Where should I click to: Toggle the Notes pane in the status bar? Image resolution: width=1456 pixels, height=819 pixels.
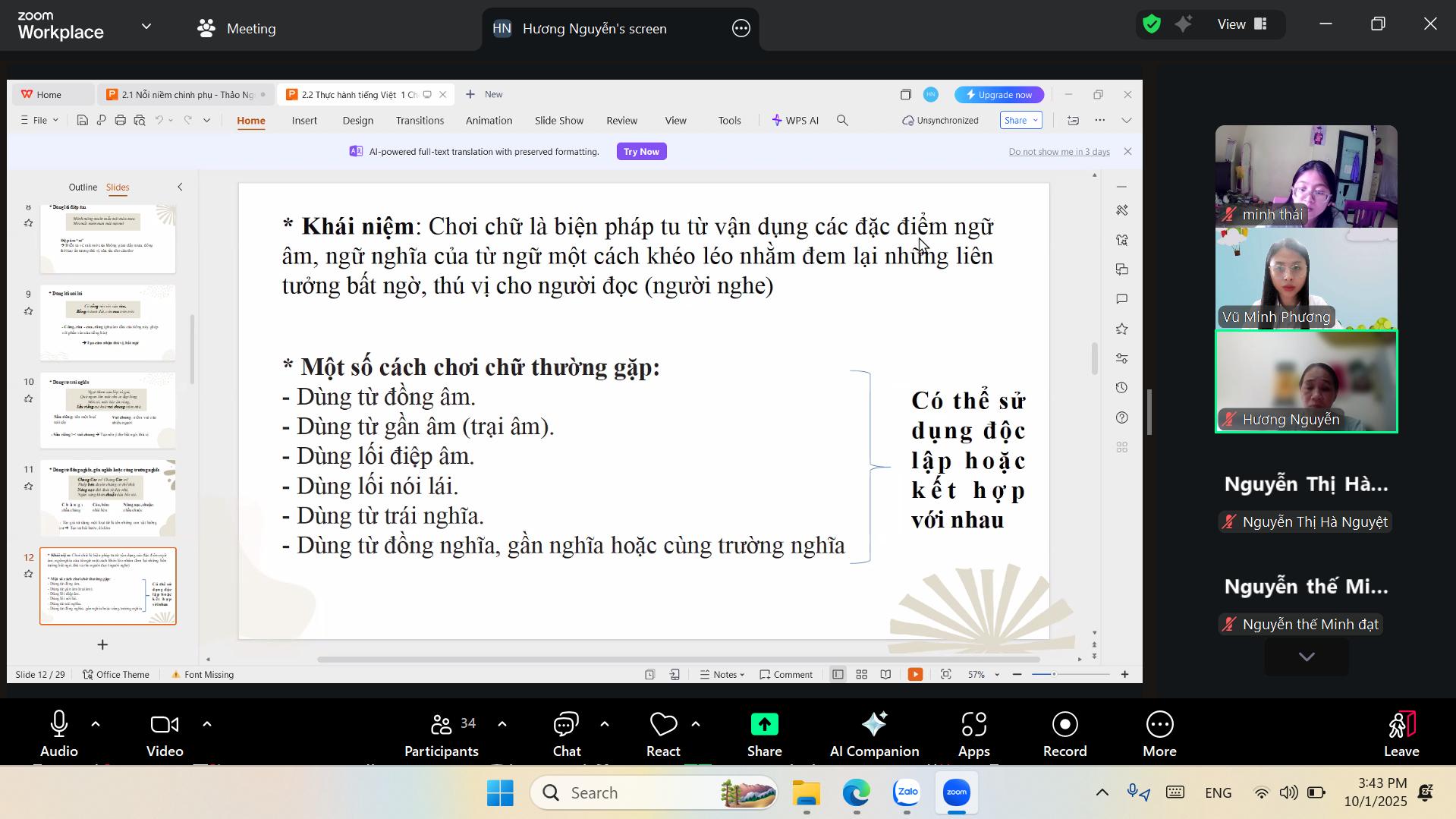(x=722, y=674)
